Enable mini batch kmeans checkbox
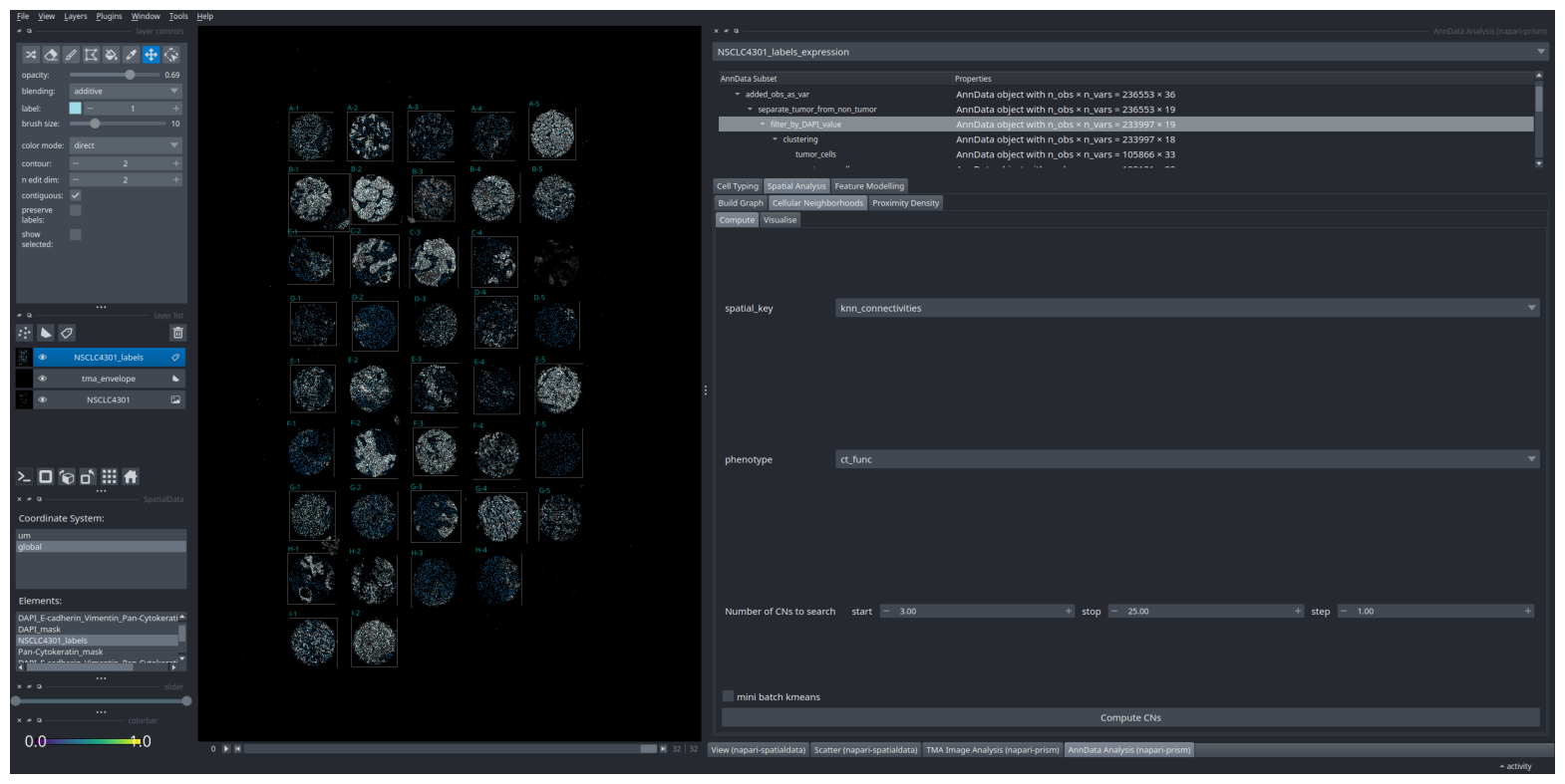Image resolution: width=1565 pixels, height=784 pixels. click(728, 696)
